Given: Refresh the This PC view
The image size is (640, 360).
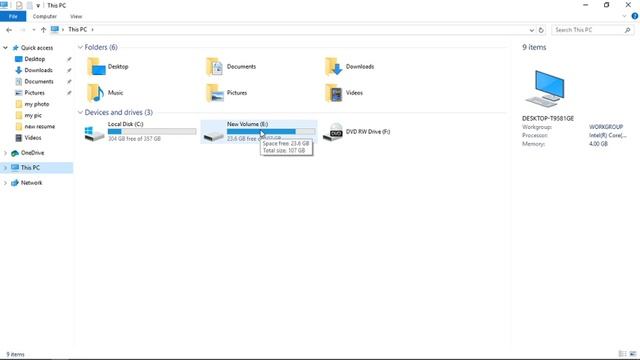Looking at the screenshot, I should tap(541, 30).
